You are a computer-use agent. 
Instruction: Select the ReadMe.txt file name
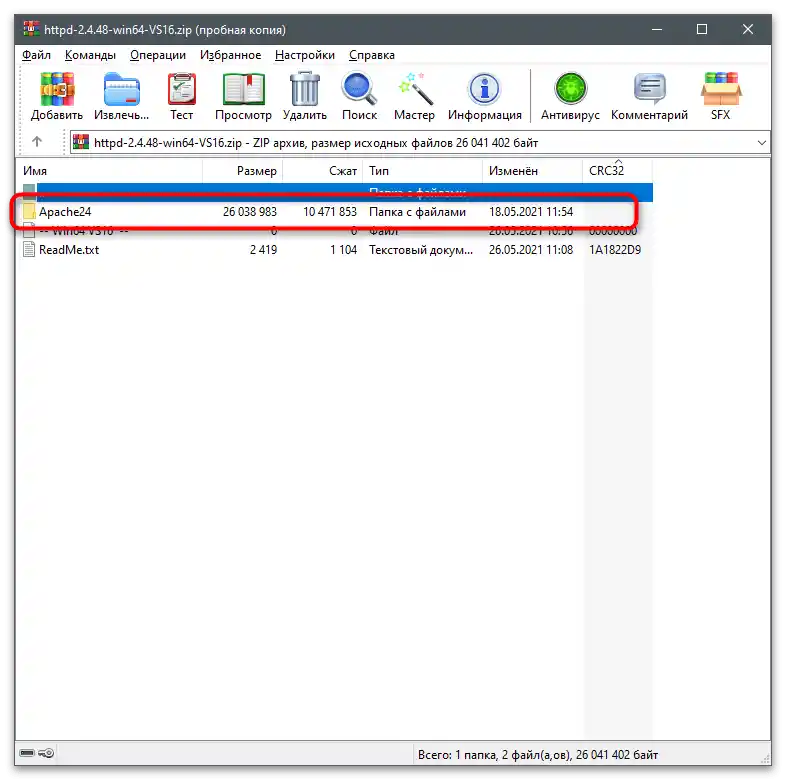[x=69, y=250]
